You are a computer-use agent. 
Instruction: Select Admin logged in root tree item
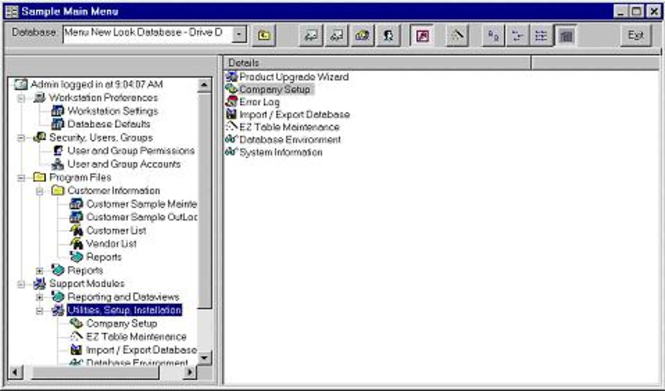(x=97, y=84)
